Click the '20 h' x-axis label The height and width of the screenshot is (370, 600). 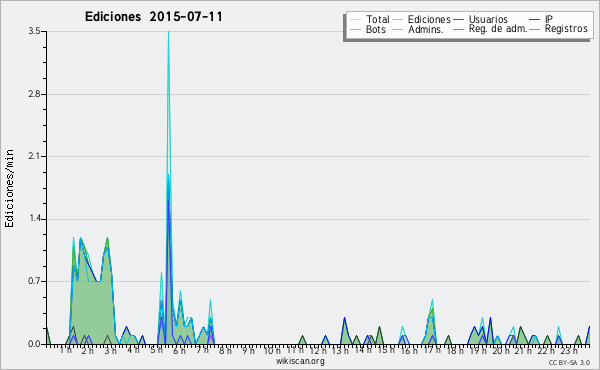(x=501, y=350)
